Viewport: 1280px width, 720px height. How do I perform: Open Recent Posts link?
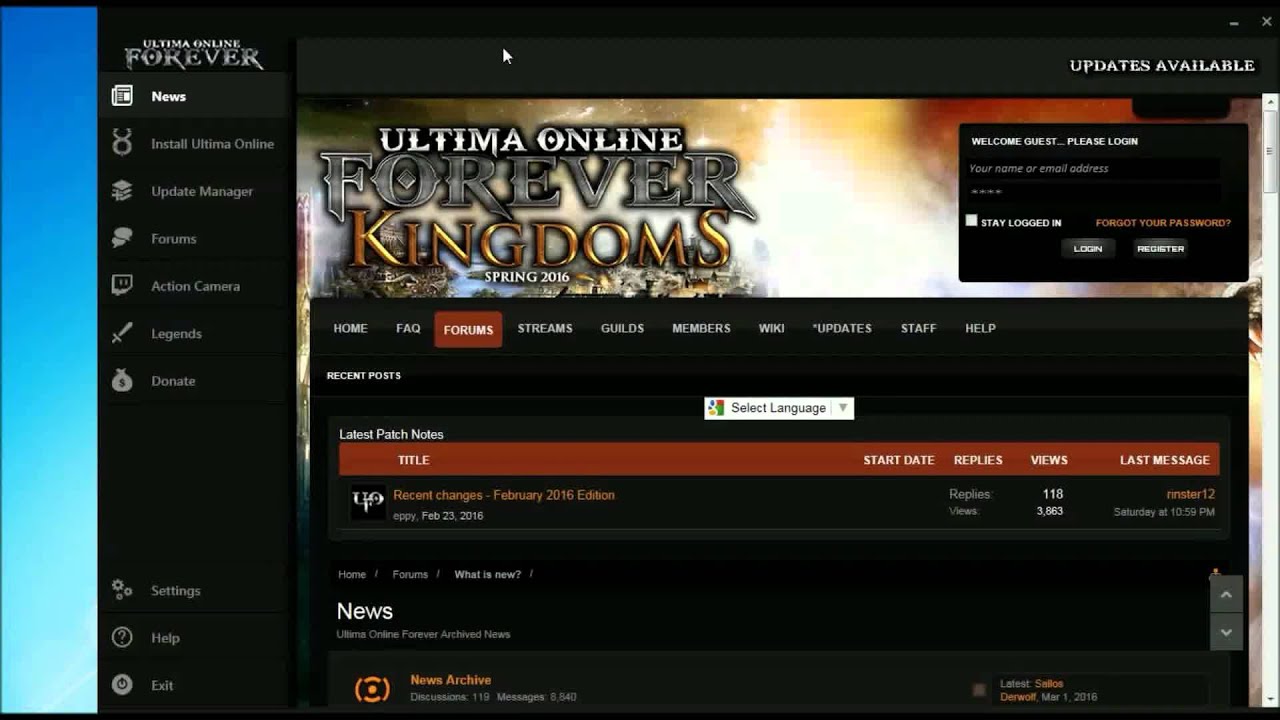click(x=364, y=376)
